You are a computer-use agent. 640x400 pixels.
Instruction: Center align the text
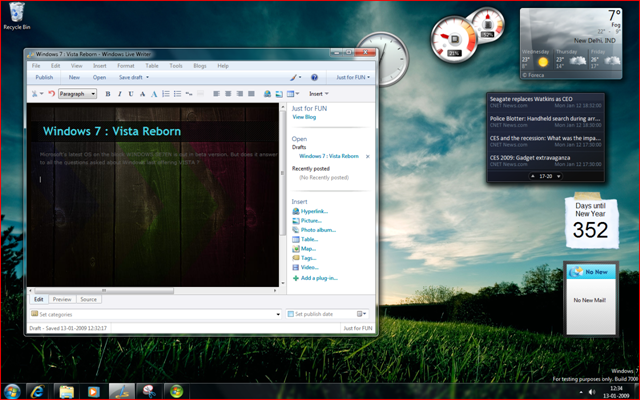click(228, 94)
